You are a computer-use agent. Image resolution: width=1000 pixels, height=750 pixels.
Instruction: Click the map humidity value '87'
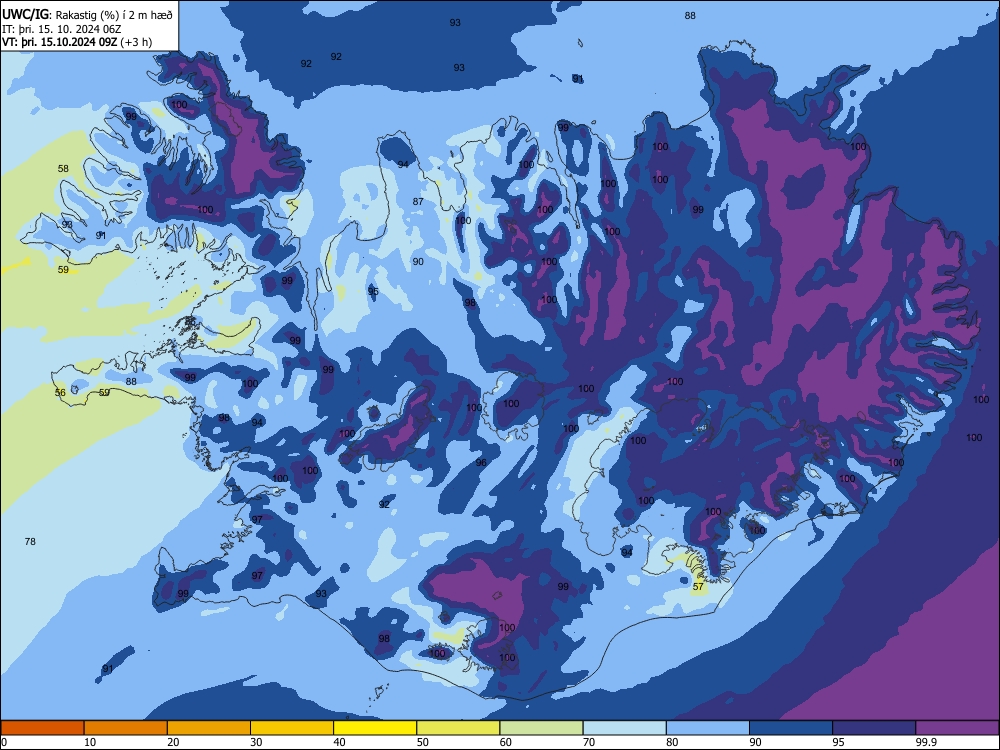(418, 202)
